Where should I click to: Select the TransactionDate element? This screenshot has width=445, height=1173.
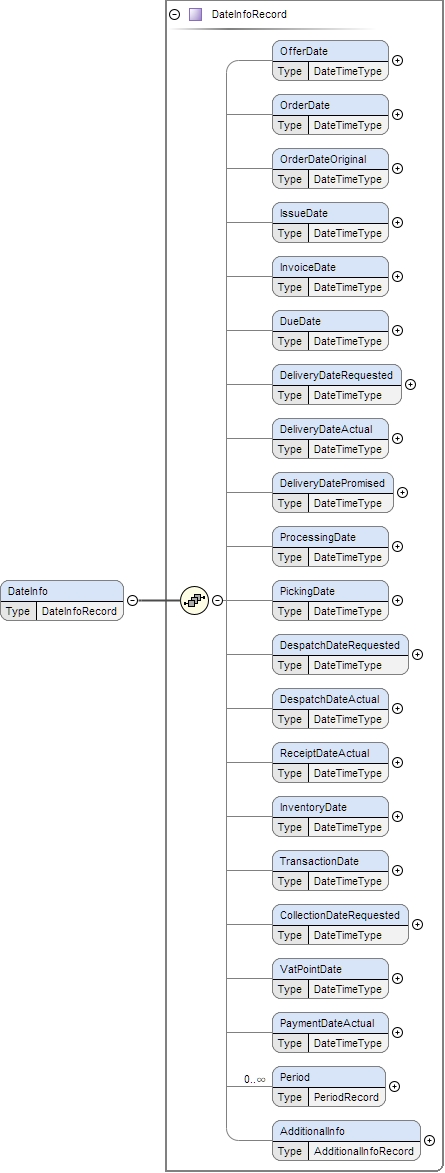331,871
